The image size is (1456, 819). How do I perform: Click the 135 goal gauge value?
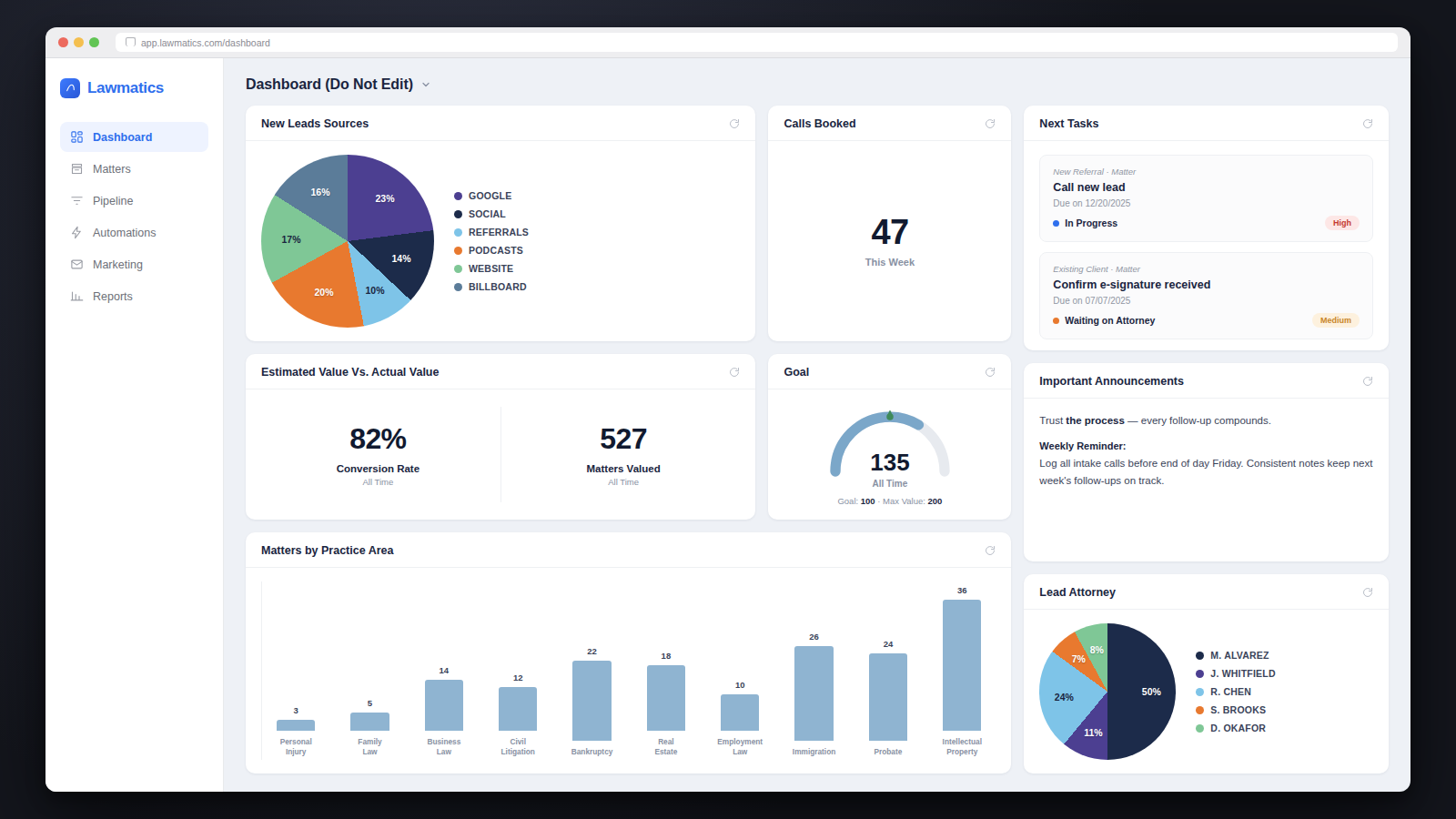(890, 462)
